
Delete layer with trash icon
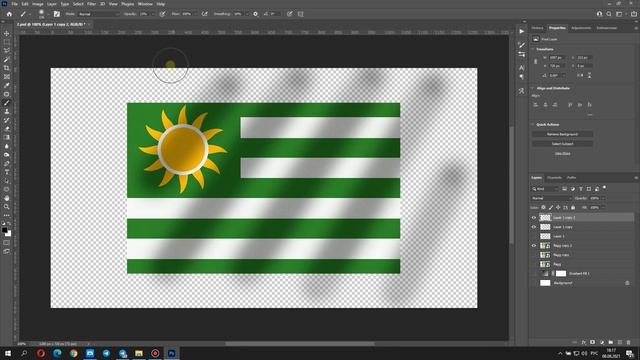coord(629,342)
